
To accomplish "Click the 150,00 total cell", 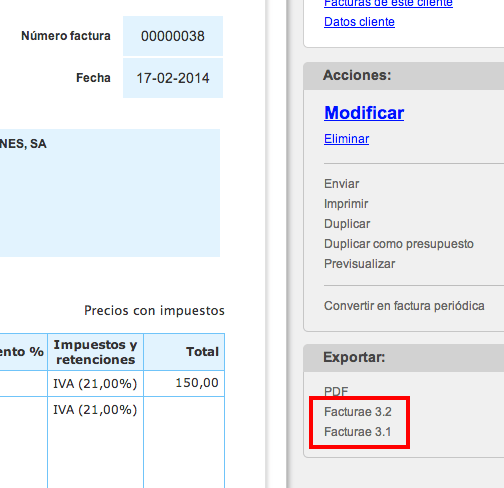I will [x=184, y=383].
